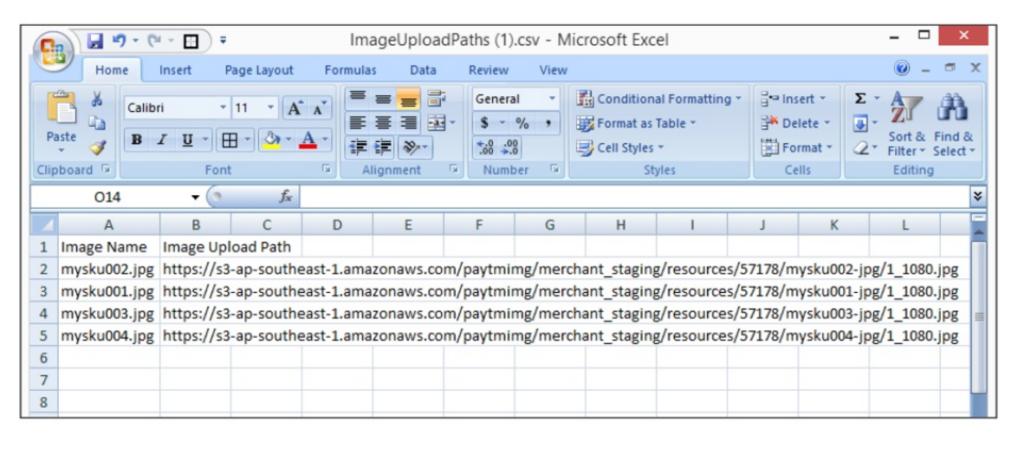
Task: Switch to the Page Layout tab
Action: tap(259, 70)
